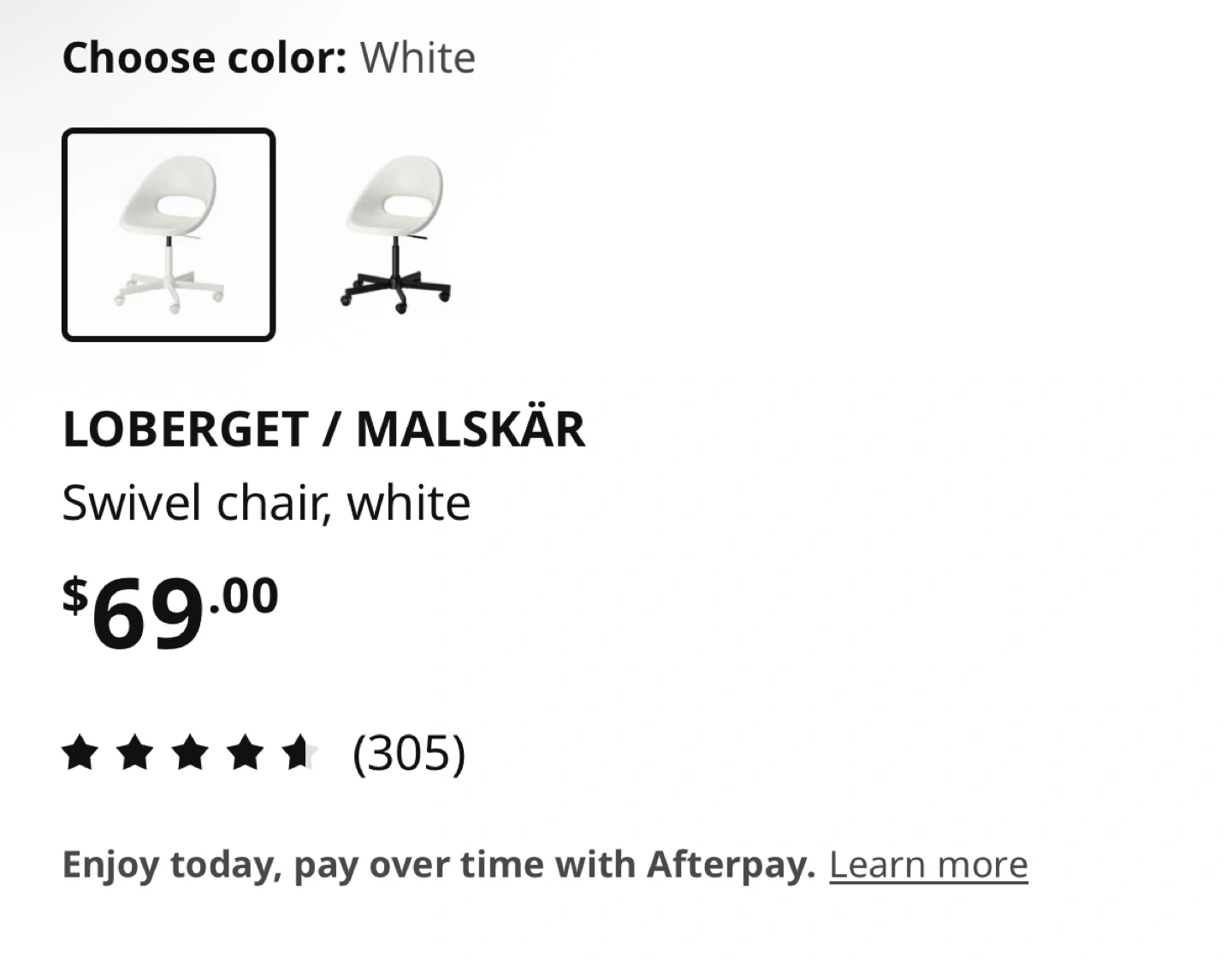The image size is (1232, 964).
Task: Click the fourth rating star
Action: pyautogui.click(x=246, y=754)
